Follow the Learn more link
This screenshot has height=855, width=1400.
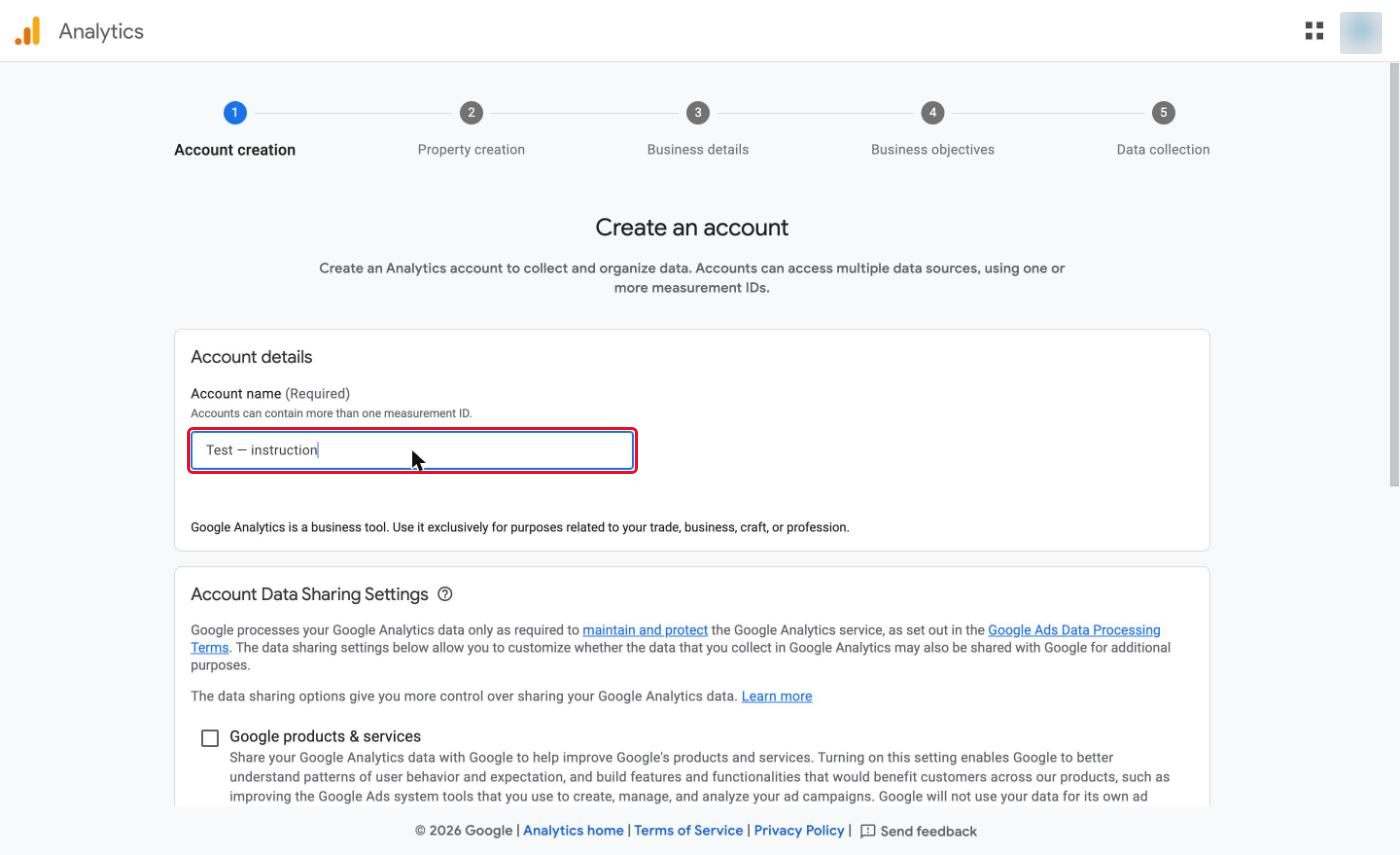tap(777, 696)
